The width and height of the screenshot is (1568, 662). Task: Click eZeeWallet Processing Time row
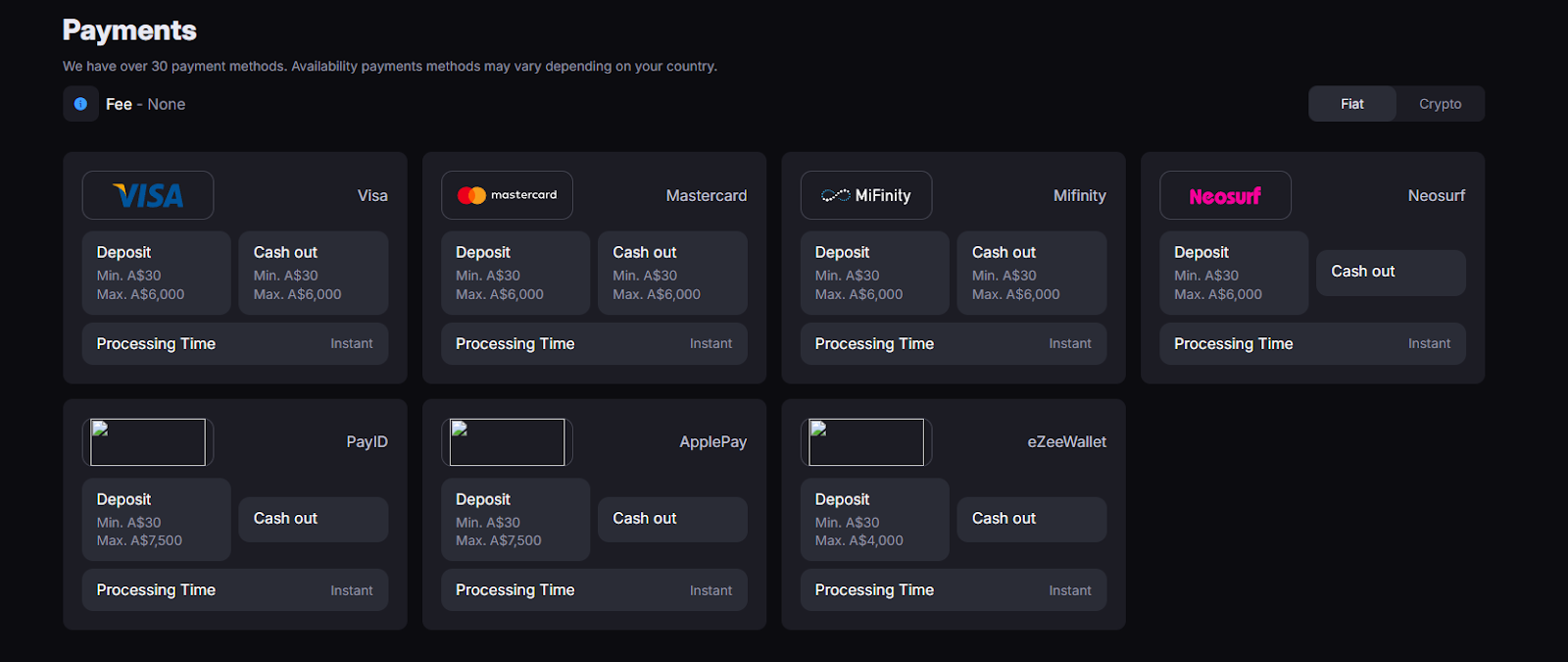pyautogui.click(x=954, y=590)
